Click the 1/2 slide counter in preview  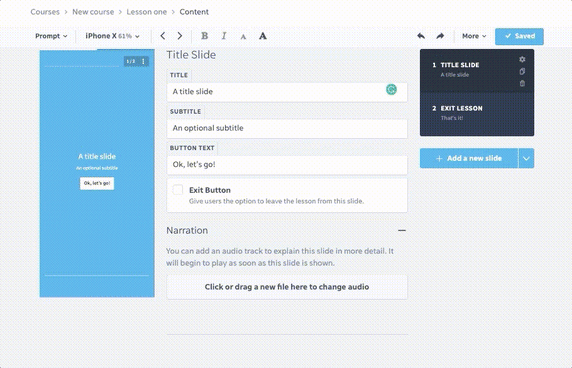click(x=131, y=61)
